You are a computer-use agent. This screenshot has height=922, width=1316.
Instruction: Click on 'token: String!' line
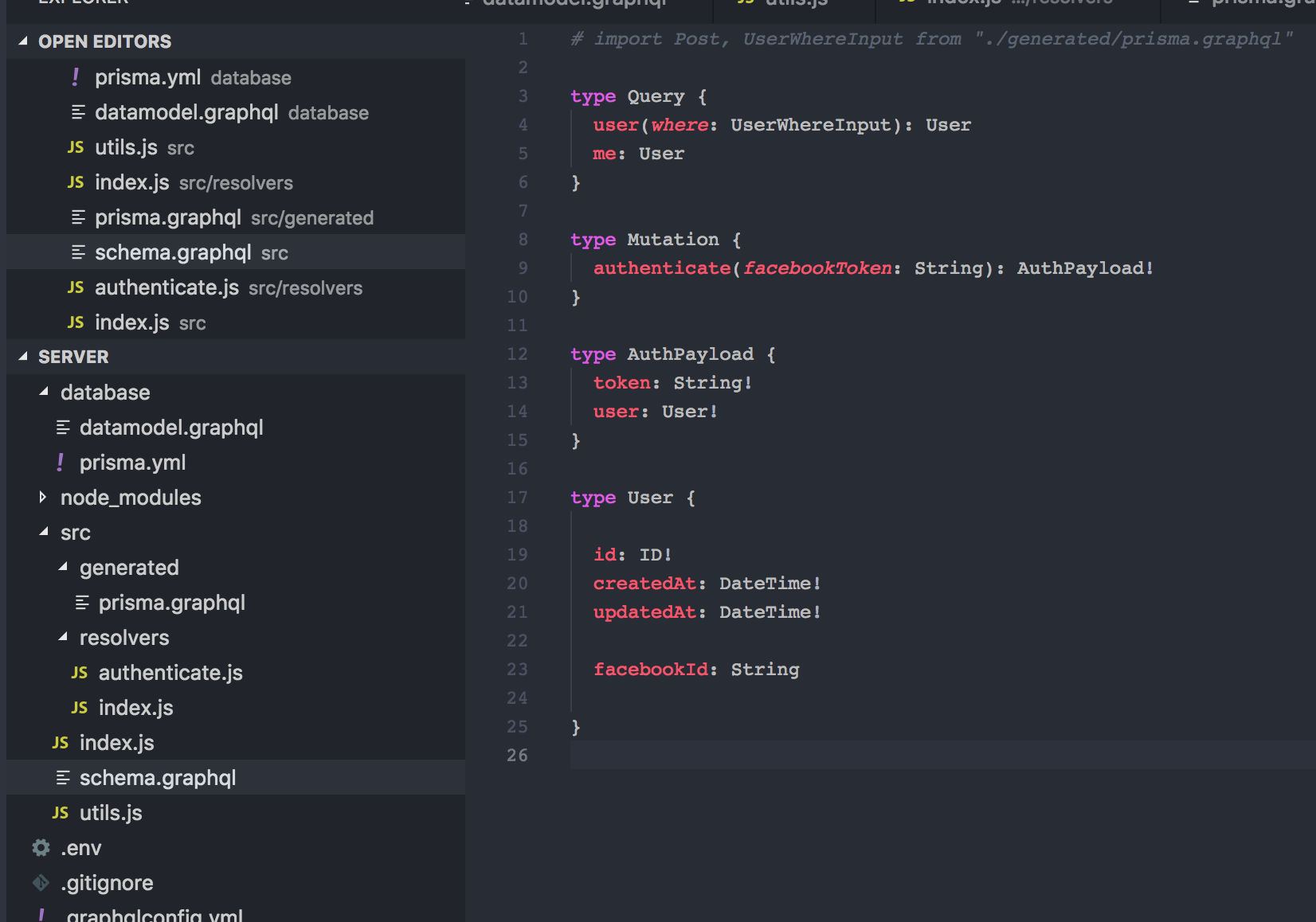pos(673,383)
